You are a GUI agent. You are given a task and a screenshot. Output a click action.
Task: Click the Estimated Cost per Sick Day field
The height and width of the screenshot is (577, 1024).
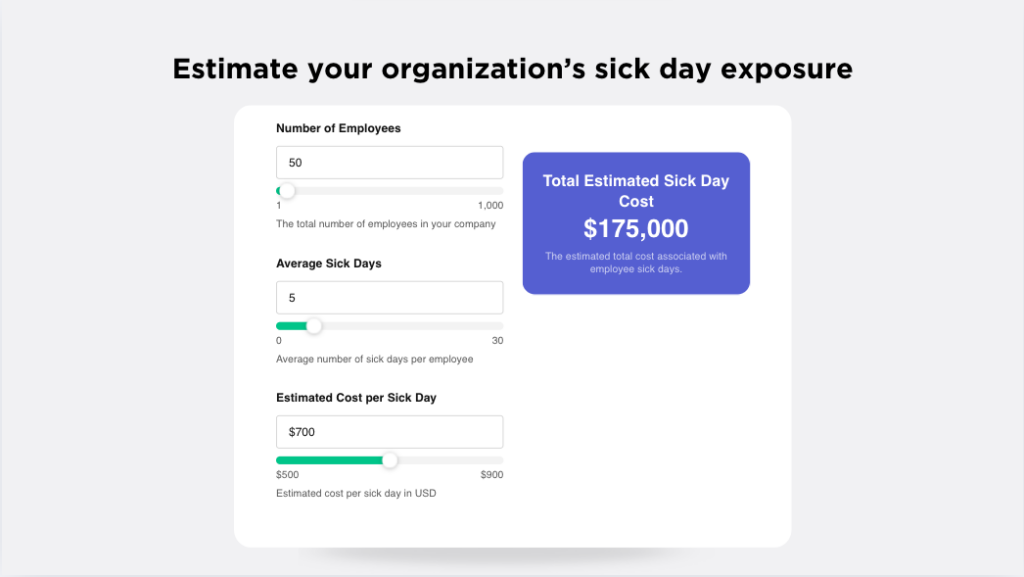tap(389, 431)
